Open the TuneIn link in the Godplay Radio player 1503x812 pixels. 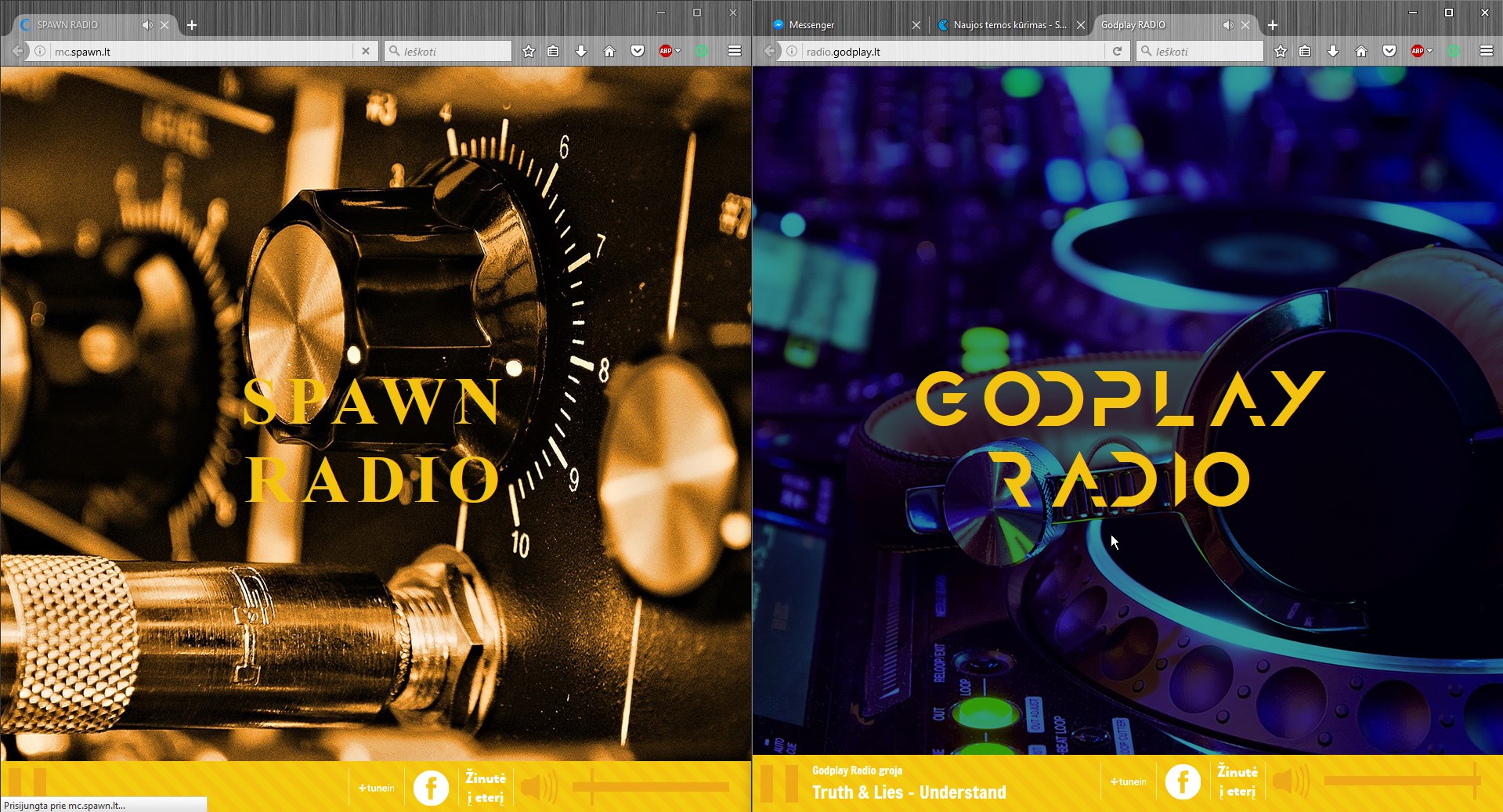coord(1129,781)
